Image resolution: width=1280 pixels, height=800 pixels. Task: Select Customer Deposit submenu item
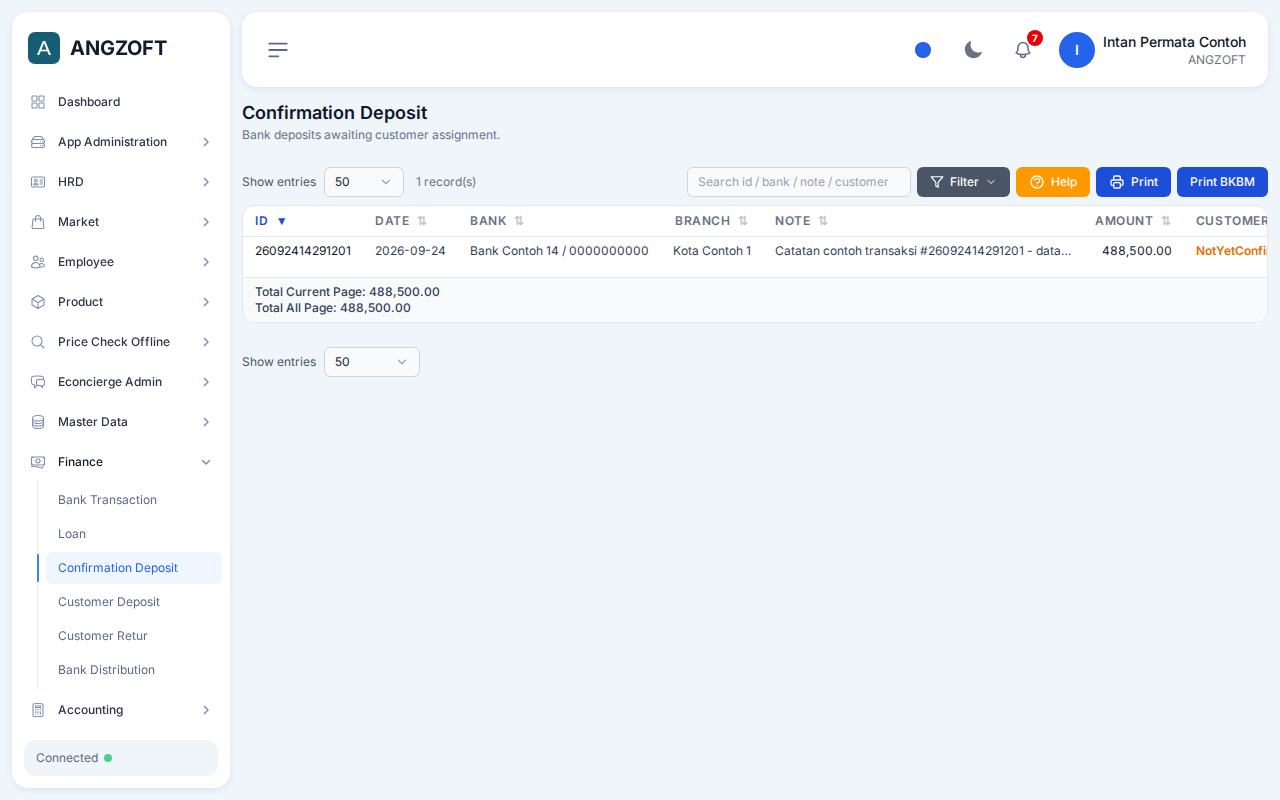(134, 602)
